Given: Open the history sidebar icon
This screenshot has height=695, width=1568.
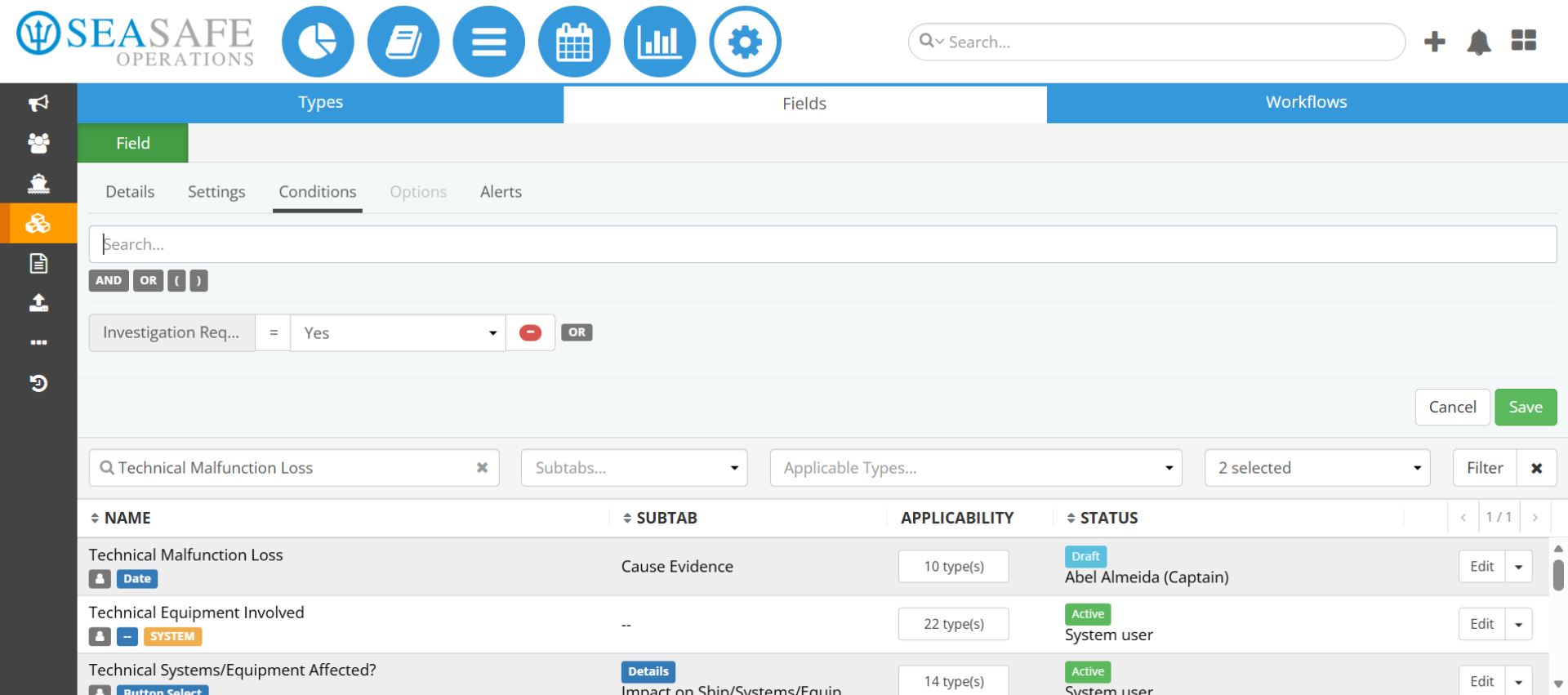Looking at the screenshot, I should (x=38, y=382).
